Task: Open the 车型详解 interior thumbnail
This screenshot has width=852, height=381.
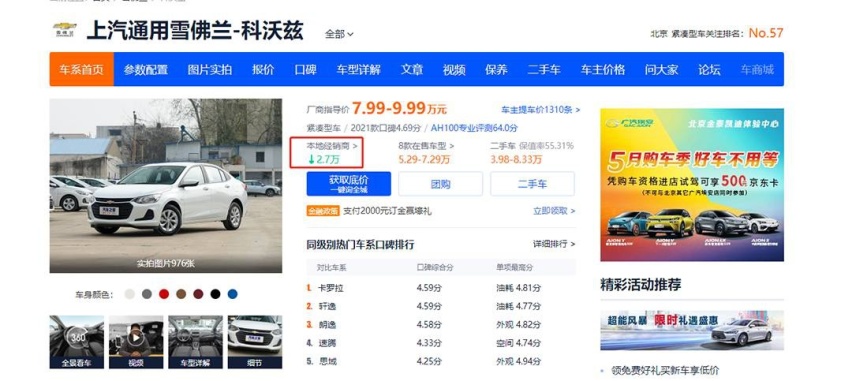Action: tap(195, 342)
